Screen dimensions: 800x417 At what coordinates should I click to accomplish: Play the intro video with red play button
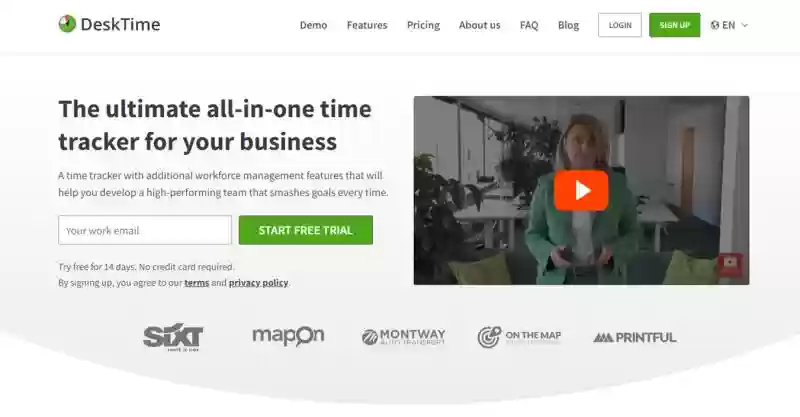tap(581, 190)
